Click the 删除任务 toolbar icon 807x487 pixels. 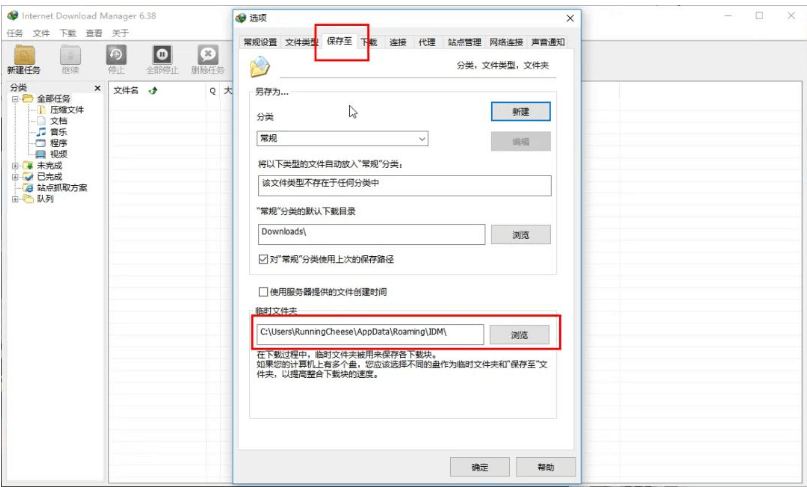207,56
